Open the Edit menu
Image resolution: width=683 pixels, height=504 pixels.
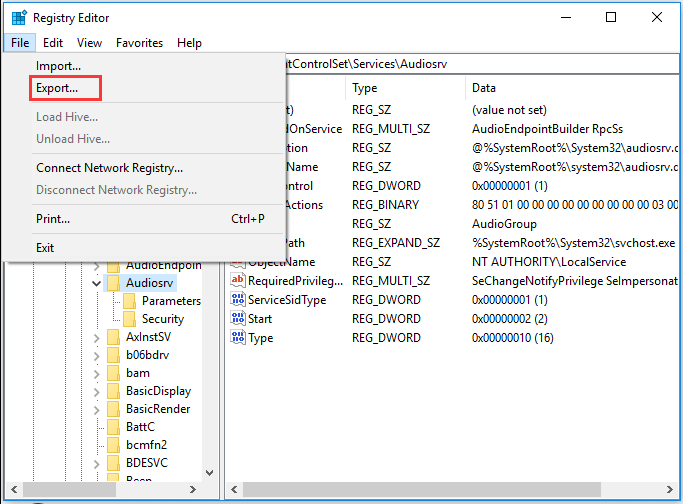coord(53,43)
